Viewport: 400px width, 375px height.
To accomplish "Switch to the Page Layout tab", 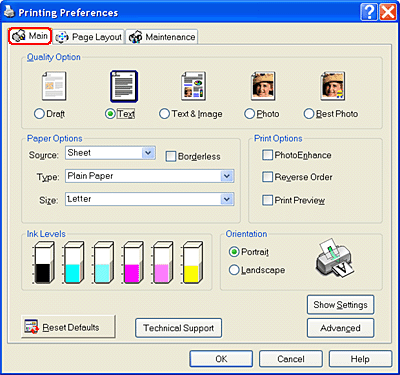I will 89,37.
